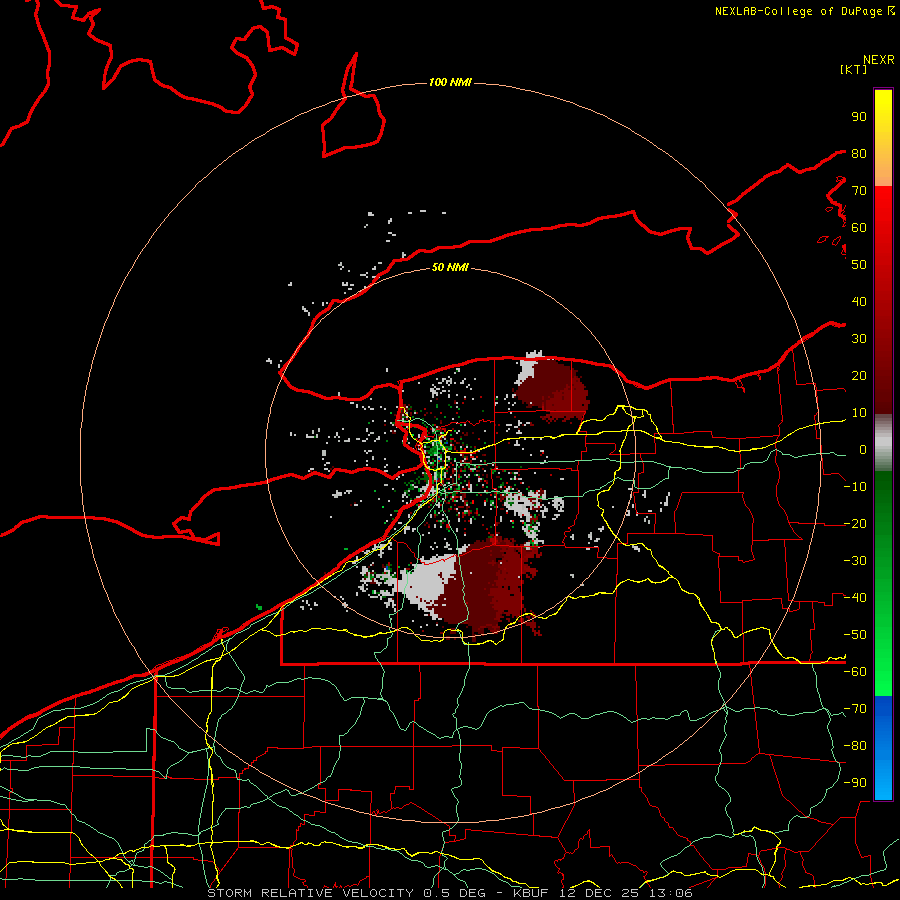The width and height of the screenshot is (900, 900).
Task: Click the gray echo cluster east of the radar site
Action: pyautogui.click(x=525, y=504)
